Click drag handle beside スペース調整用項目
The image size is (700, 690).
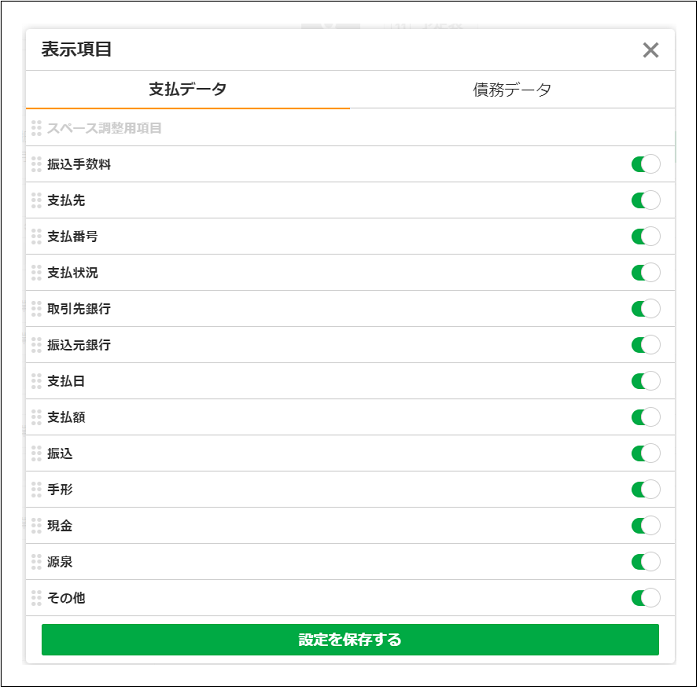tap(36, 128)
